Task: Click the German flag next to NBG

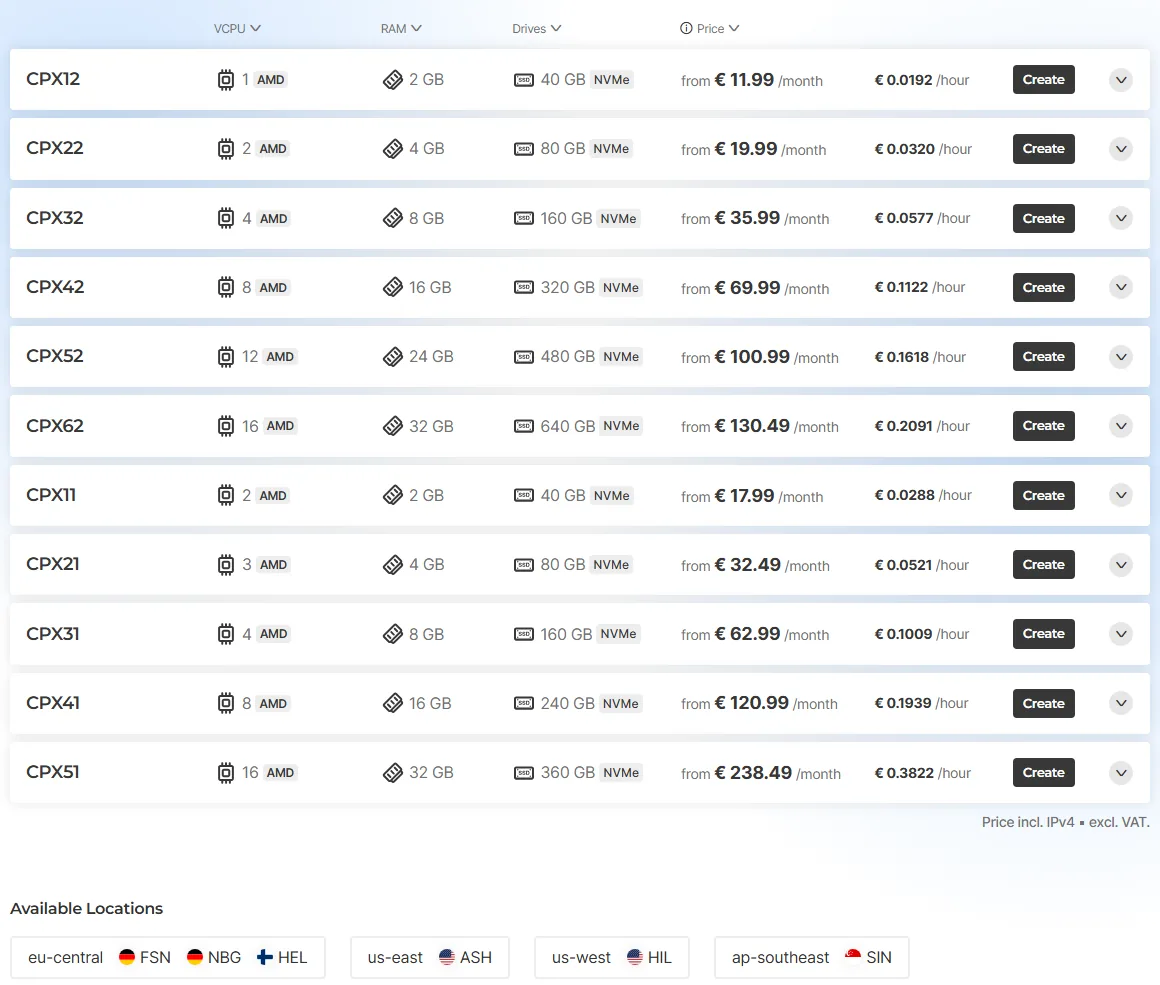Action: point(195,957)
